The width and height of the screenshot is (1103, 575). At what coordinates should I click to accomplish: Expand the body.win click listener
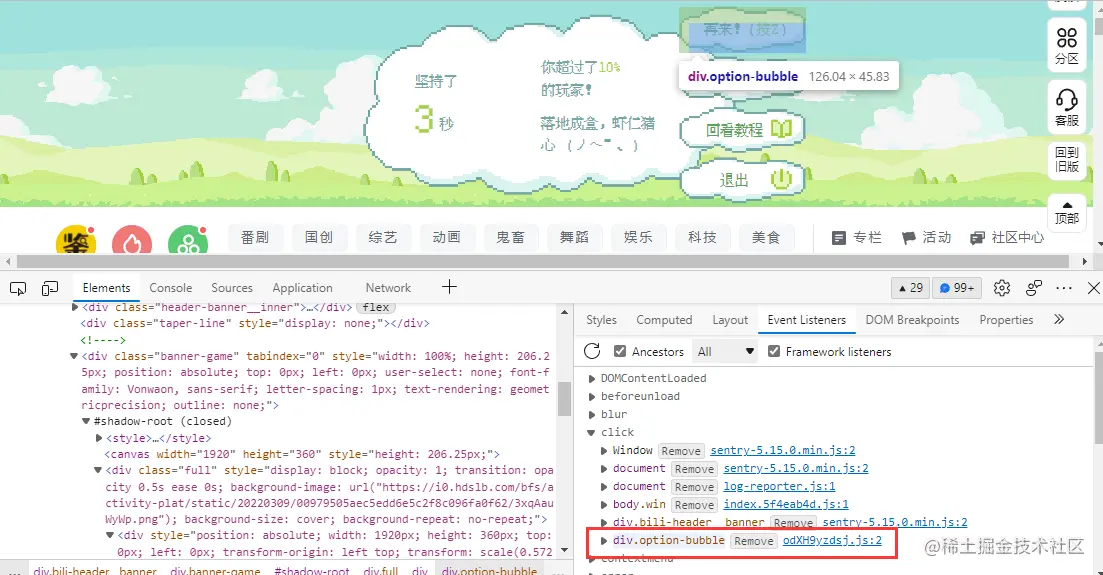pyautogui.click(x=604, y=505)
